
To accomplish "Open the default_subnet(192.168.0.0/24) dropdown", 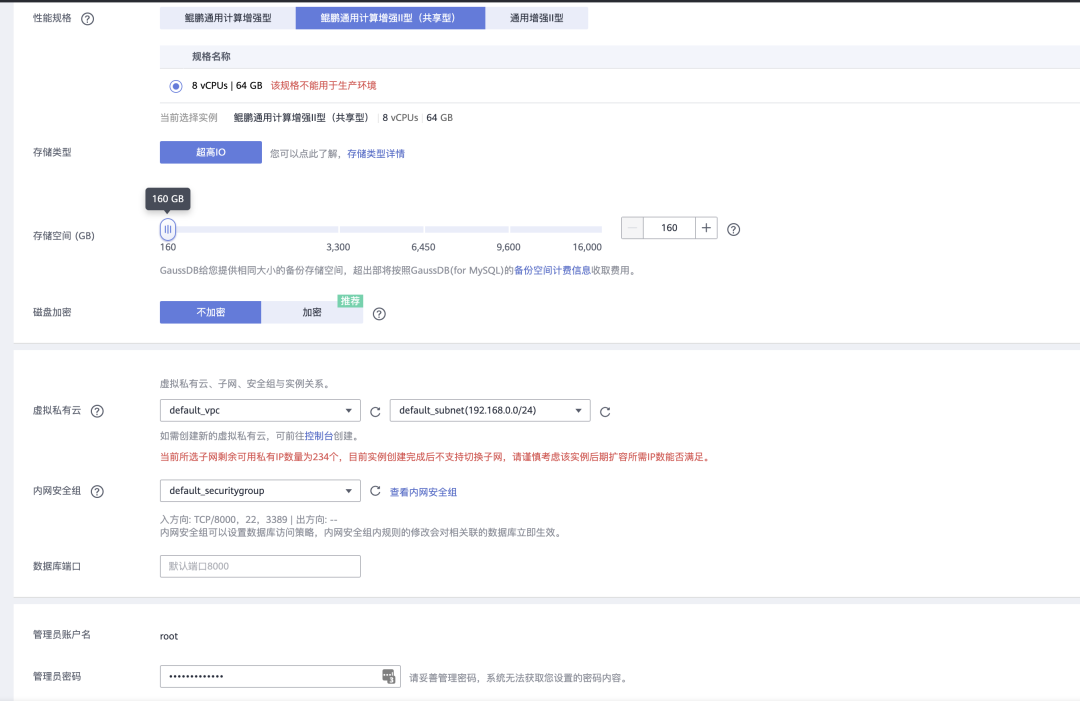I will coord(490,410).
